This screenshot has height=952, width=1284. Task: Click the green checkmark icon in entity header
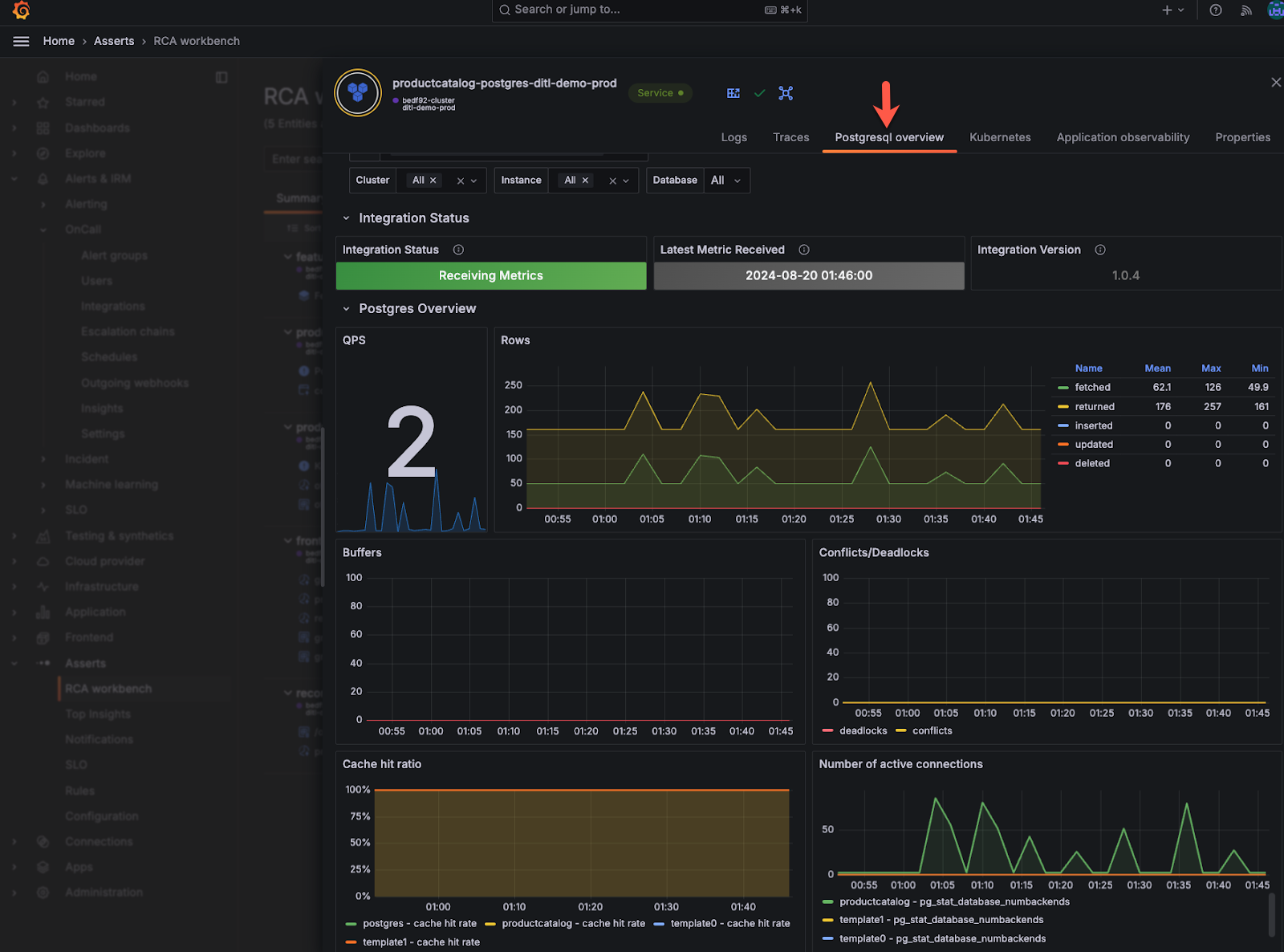[x=759, y=93]
